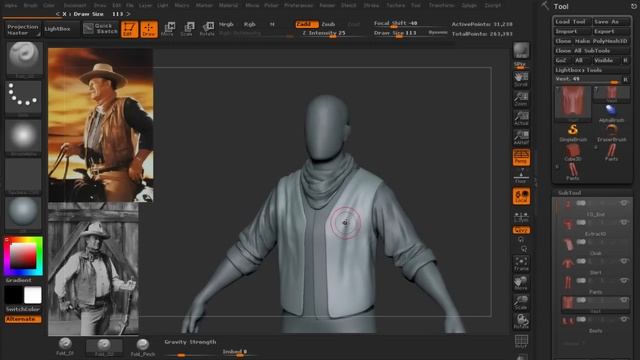Click the Export button in Tool panel
Image resolution: width=640 pixels, height=360 pixels.
611,31
